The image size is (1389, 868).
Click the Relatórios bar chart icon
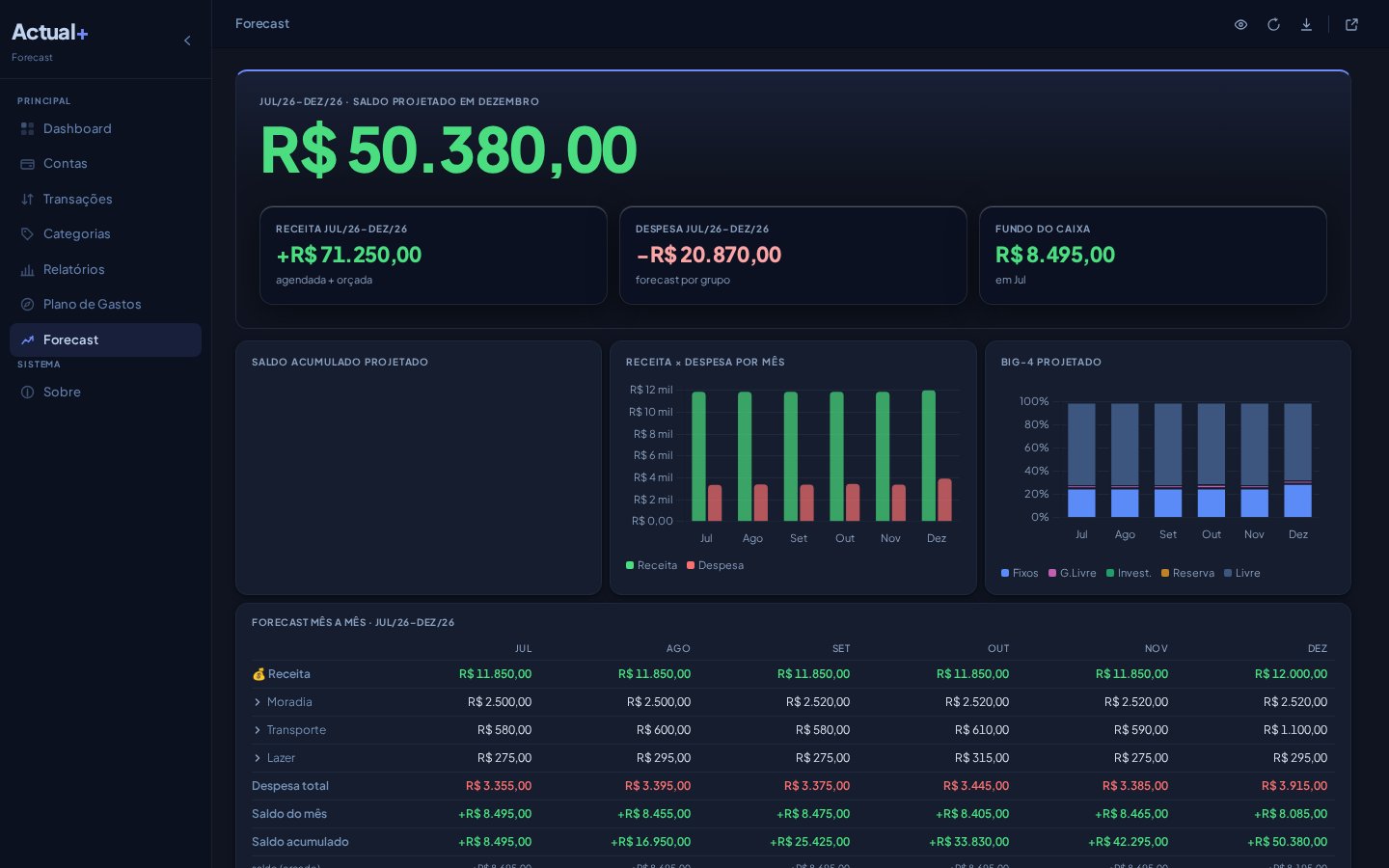click(x=27, y=269)
